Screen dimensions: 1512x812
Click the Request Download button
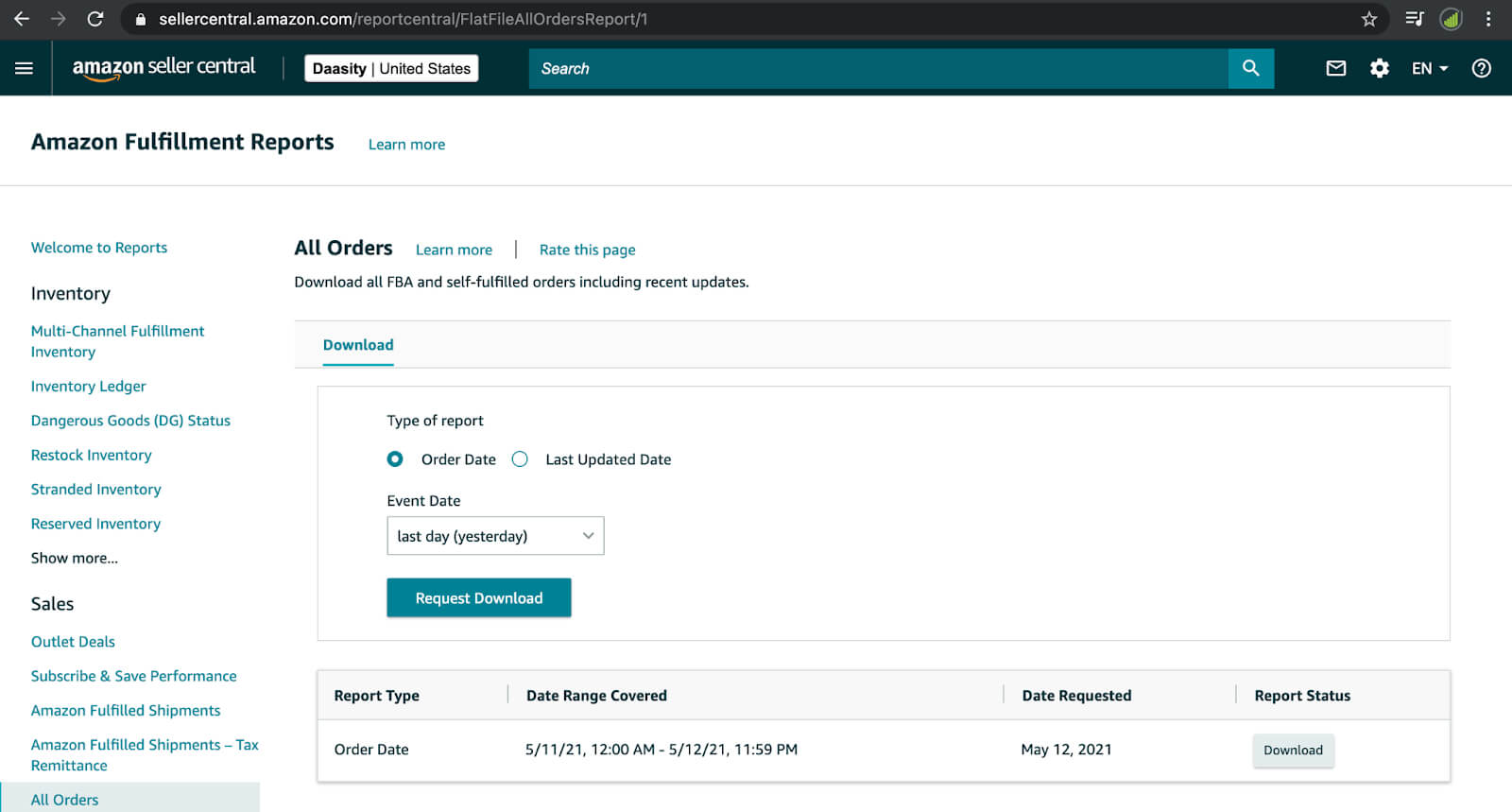point(479,598)
